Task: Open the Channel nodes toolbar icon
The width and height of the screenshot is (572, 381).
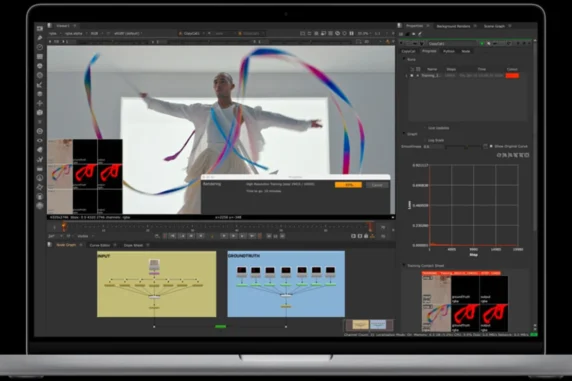Action: pyautogui.click(x=40, y=57)
